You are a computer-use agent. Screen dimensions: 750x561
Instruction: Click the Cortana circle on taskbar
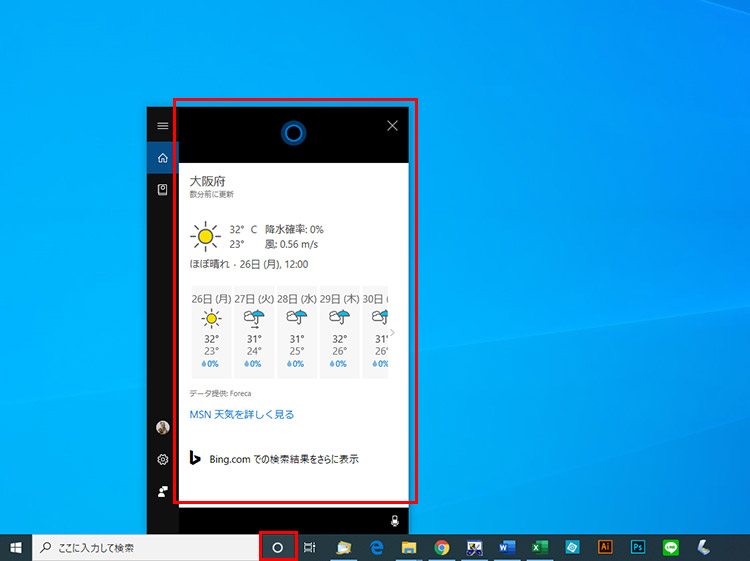coord(278,547)
